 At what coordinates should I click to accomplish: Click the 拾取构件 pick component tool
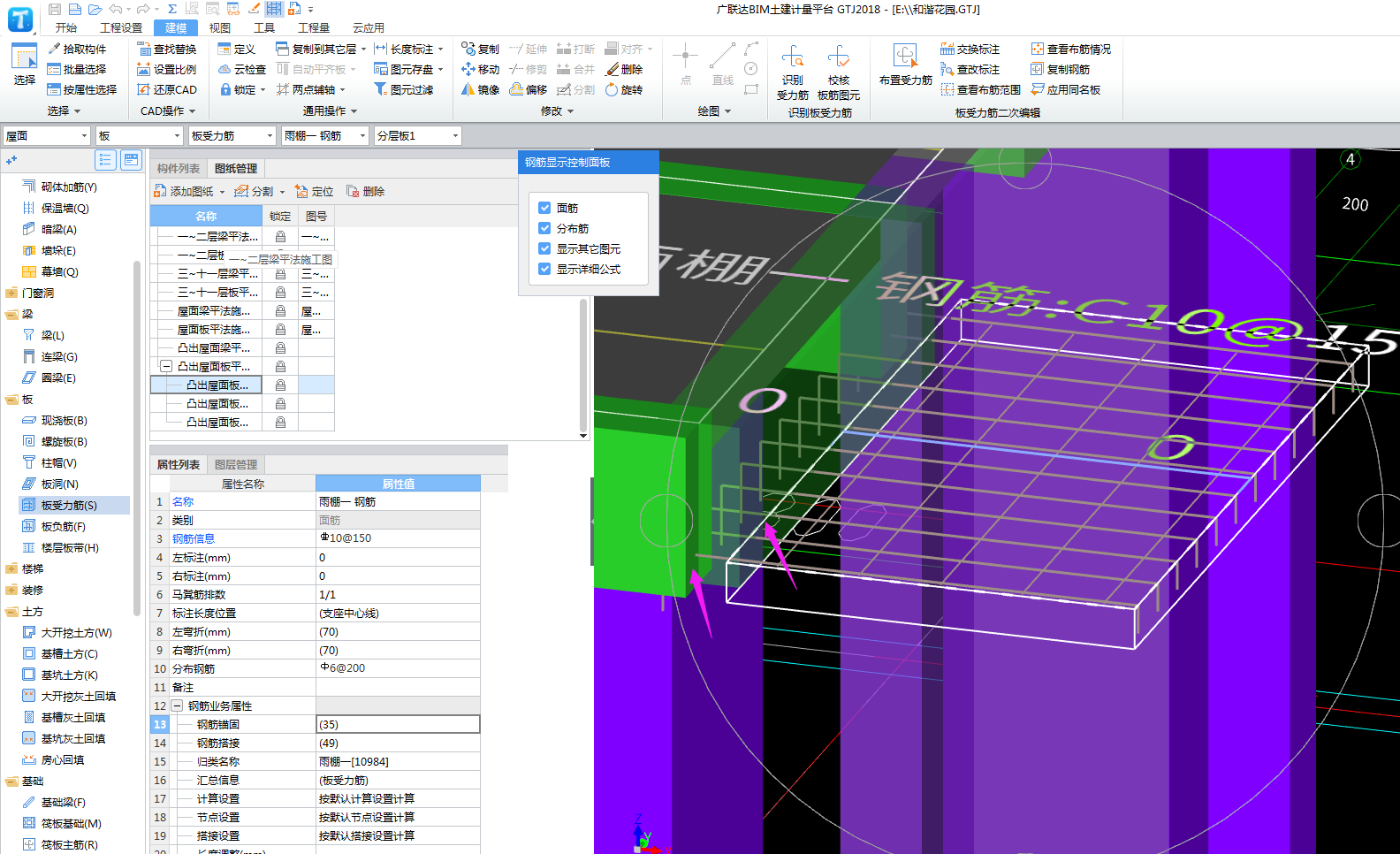77,50
